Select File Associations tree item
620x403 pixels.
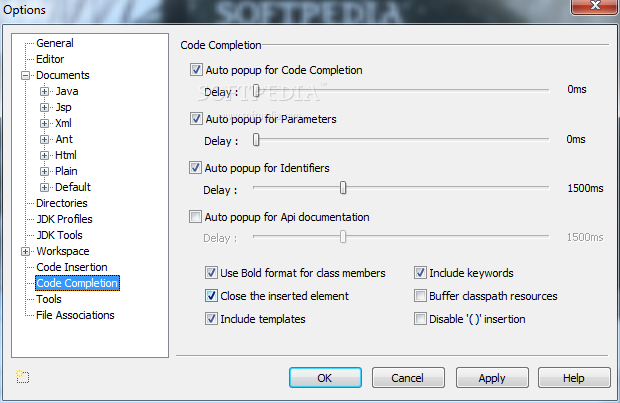(x=75, y=315)
